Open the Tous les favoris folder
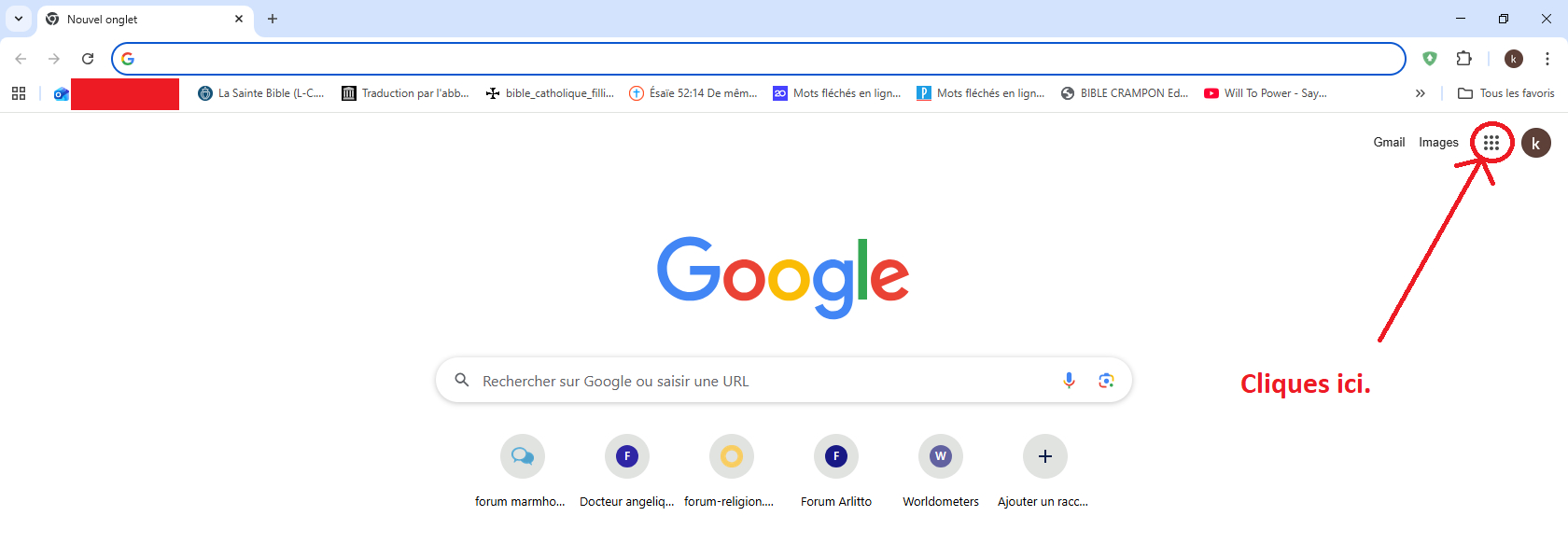The height and width of the screenshot is (544, 1568). [x=1505, y=93]
